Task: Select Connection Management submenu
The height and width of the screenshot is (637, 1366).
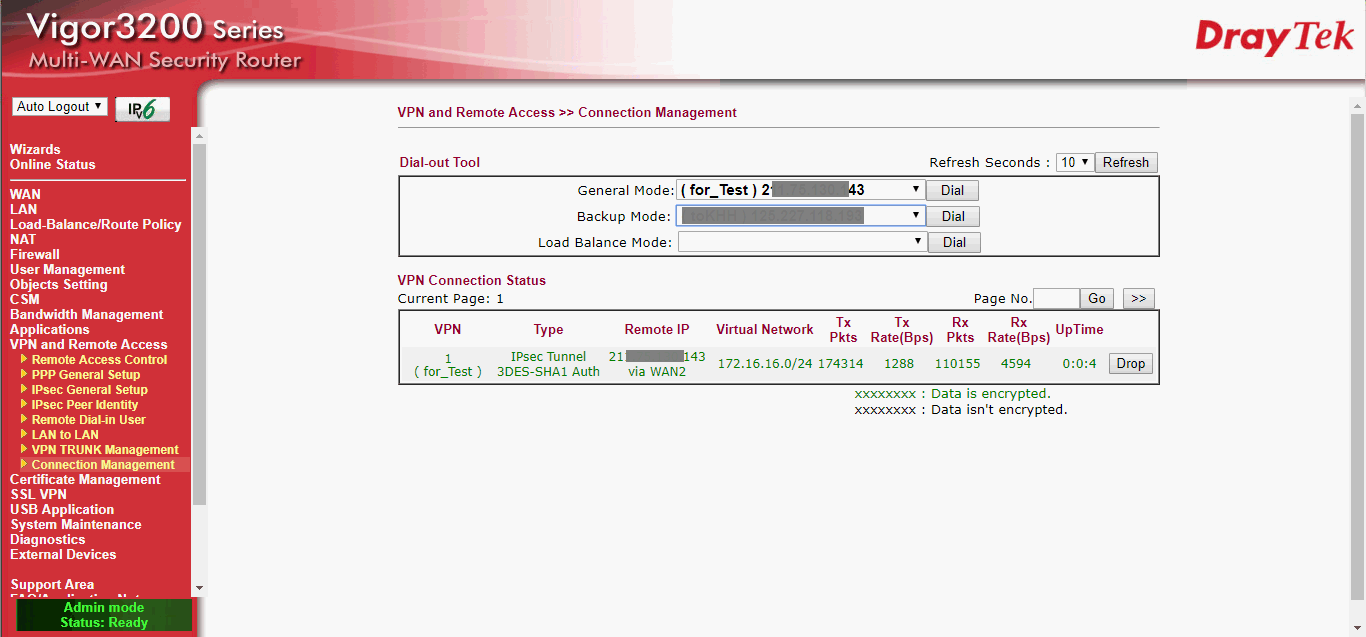Action: (x=103, y=465)
